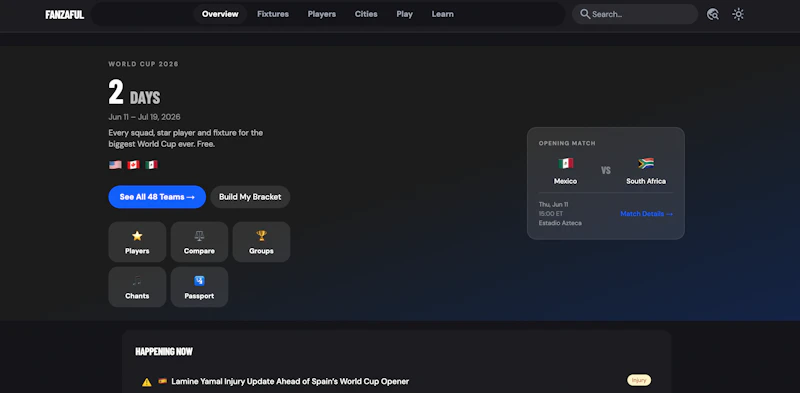Switch to the Cities tab
The width and height of the screenshot is (800, 393).
tap(366, 14)
